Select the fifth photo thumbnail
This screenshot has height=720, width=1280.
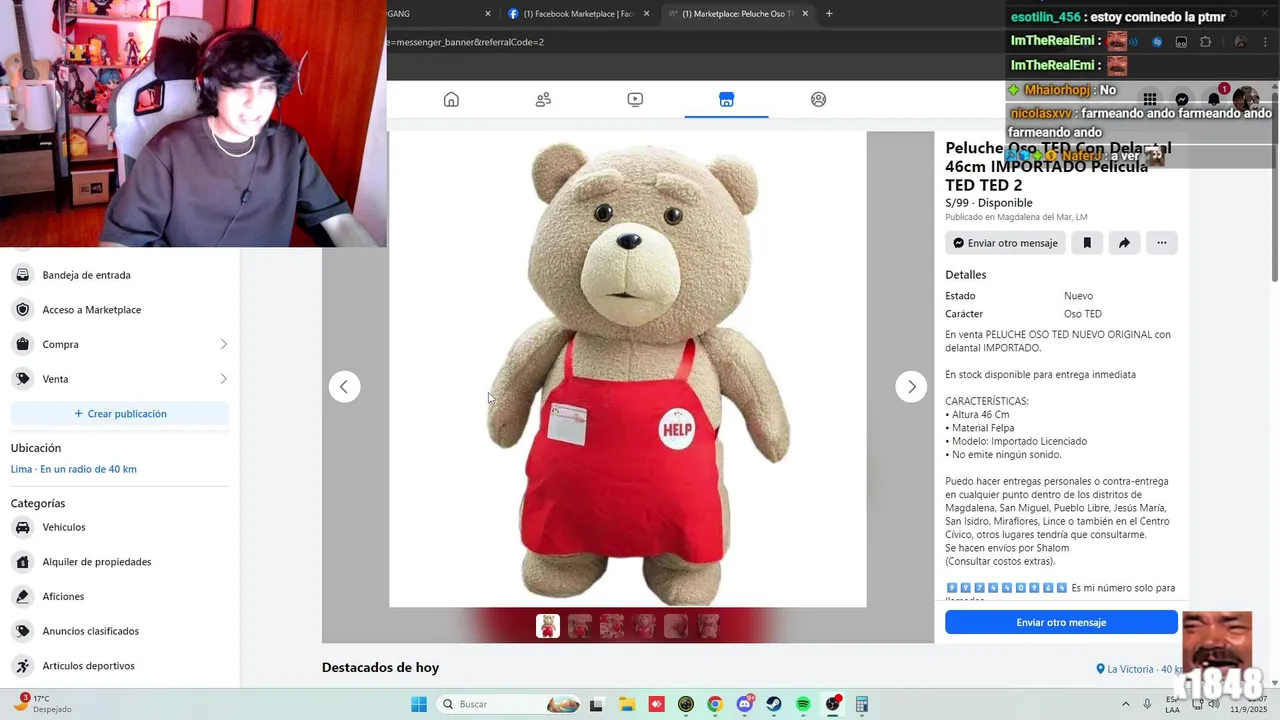pyautogui.click(x=676, y=626)
